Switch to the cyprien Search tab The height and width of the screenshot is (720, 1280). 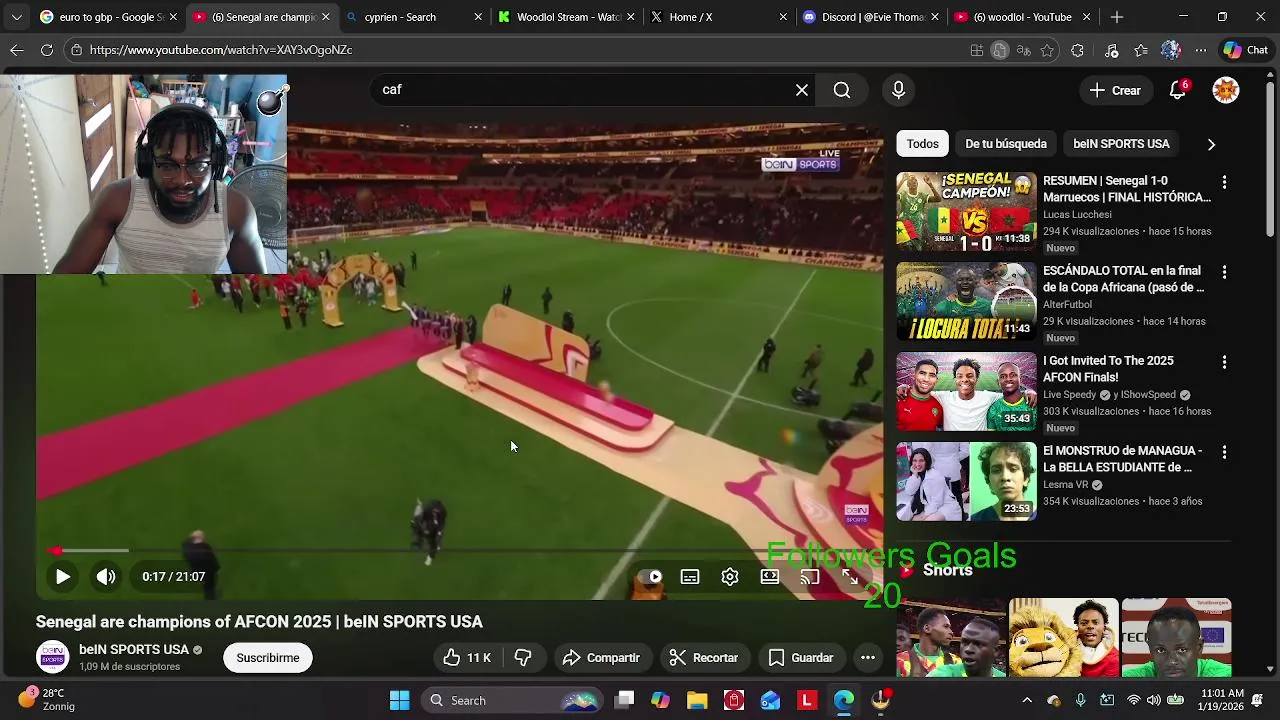click(412, 17)
